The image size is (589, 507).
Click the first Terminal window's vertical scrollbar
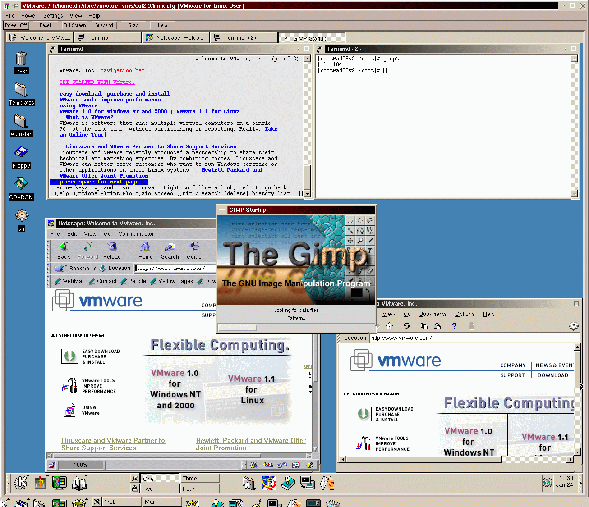coord(307,126)
